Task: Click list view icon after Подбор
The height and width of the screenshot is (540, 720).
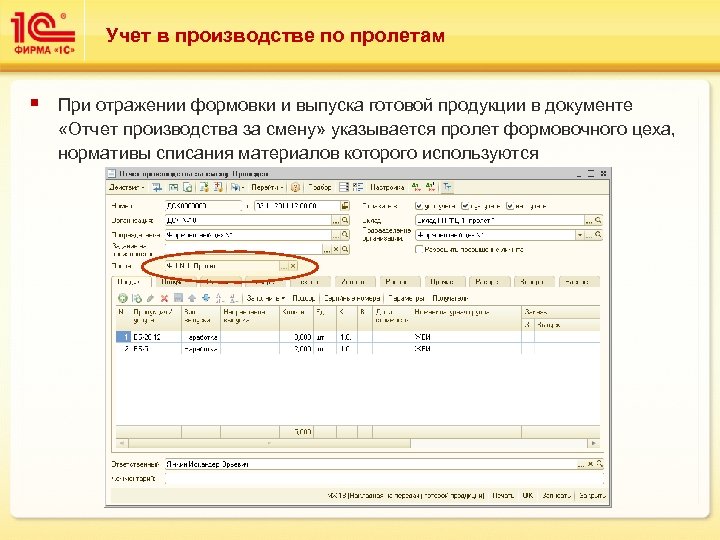Action: 344,187
